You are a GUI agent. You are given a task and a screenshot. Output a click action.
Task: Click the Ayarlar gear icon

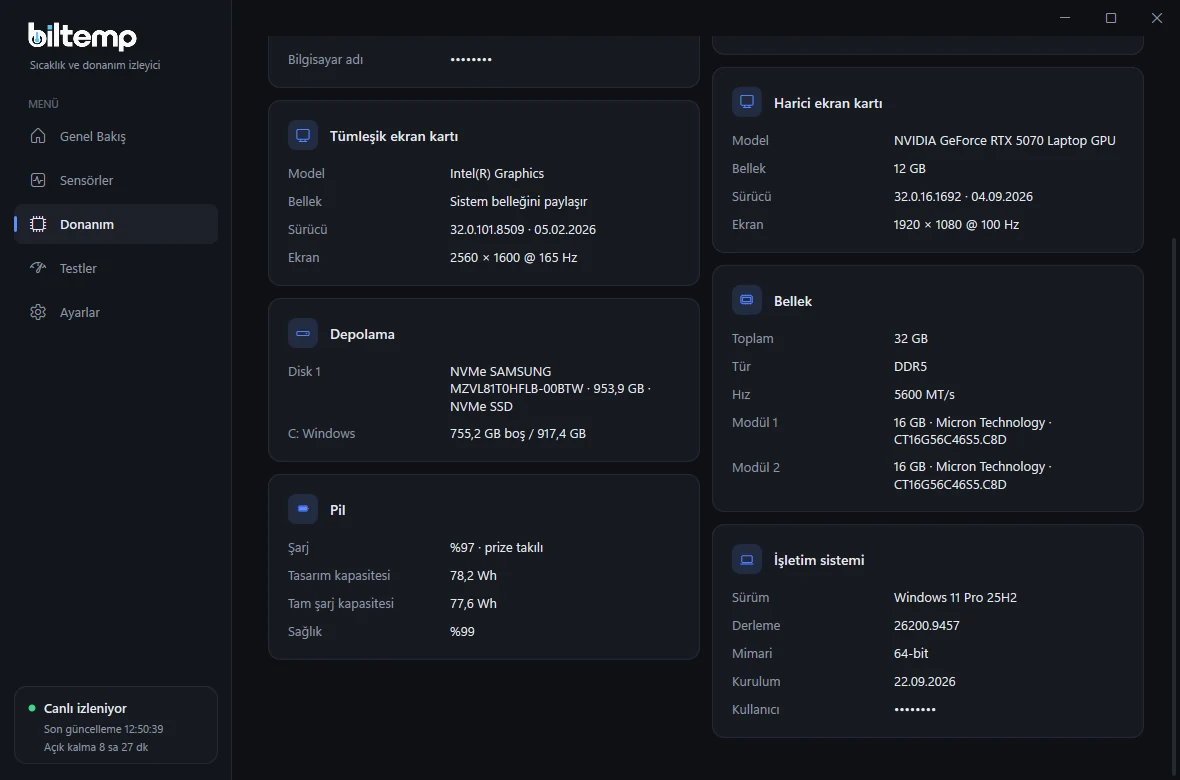click(38, 312)
